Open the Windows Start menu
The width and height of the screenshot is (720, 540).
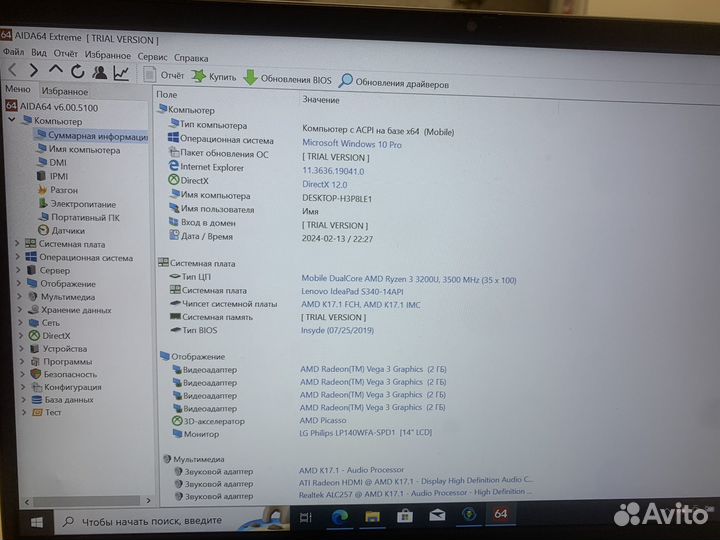(x=37, y=522)
